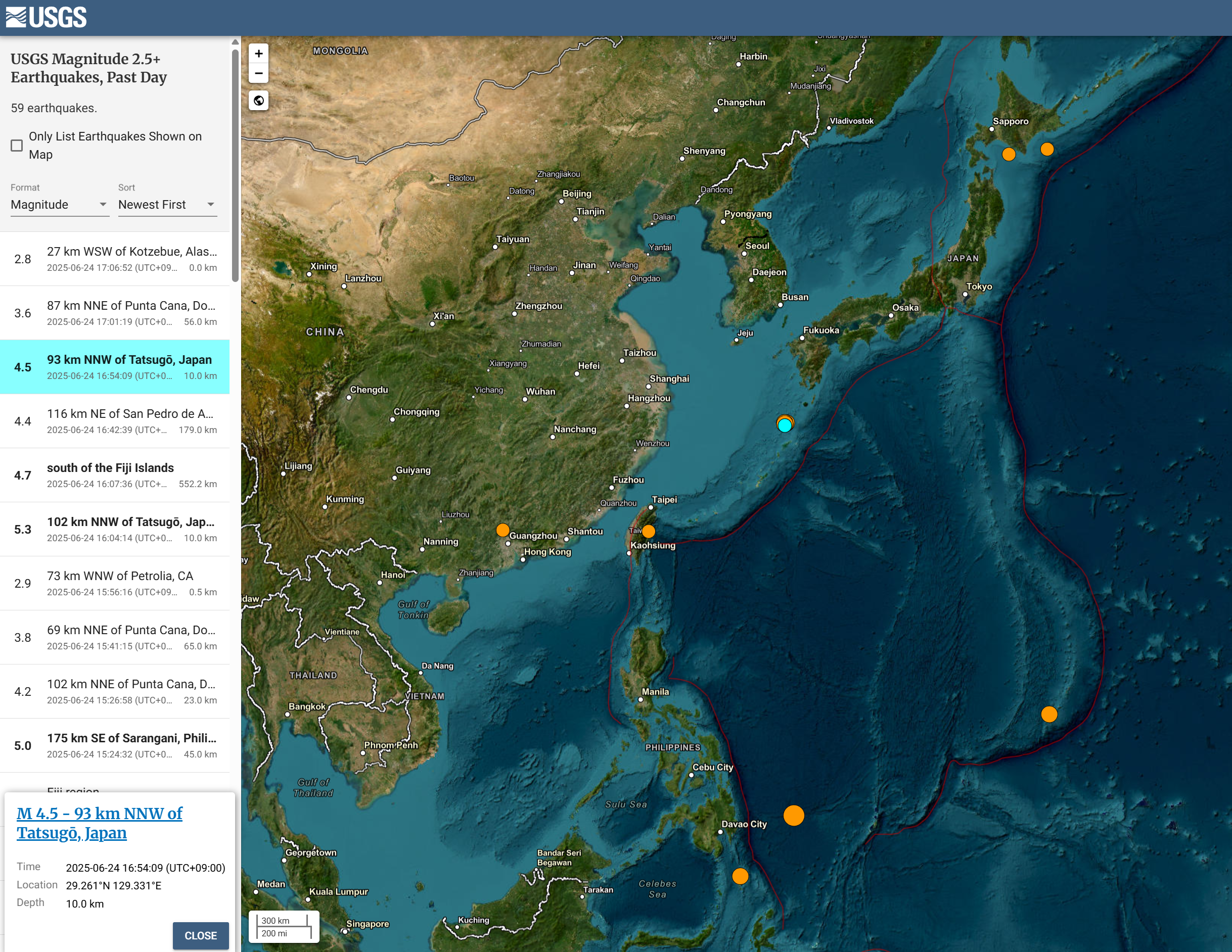Click the Tokyo label on the map
Viewport: 1232px width, 952px height.
(979, 287)
